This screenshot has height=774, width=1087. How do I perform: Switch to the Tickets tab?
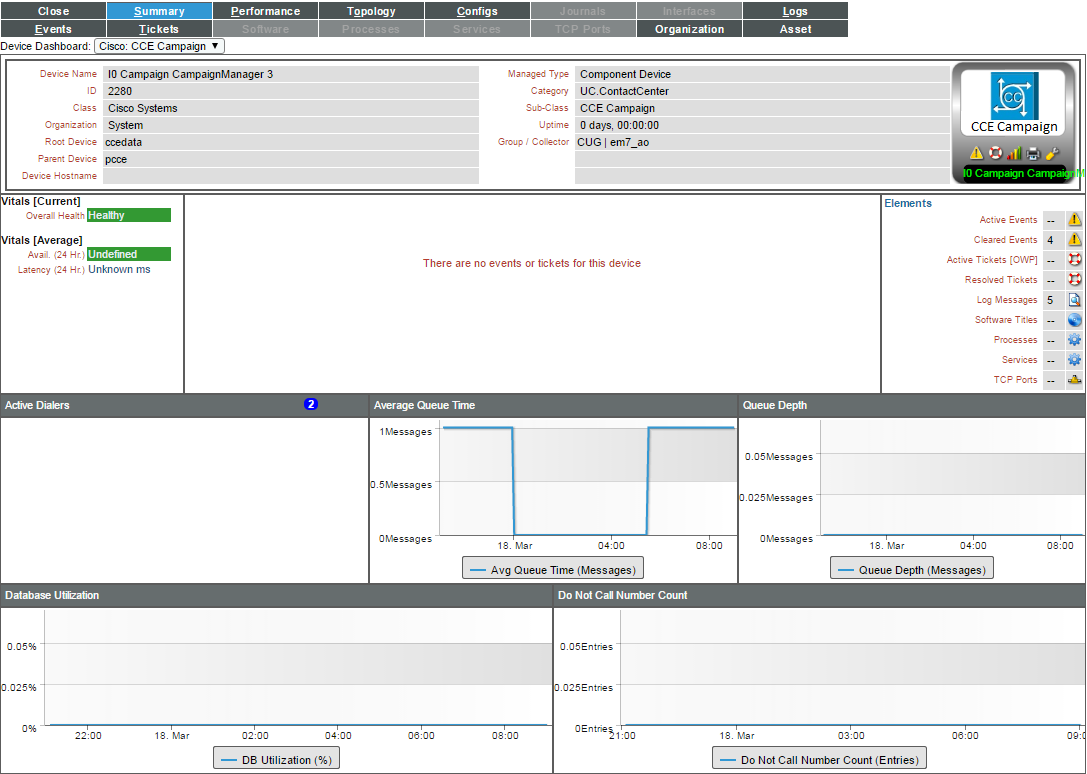[x=159, y=29]
